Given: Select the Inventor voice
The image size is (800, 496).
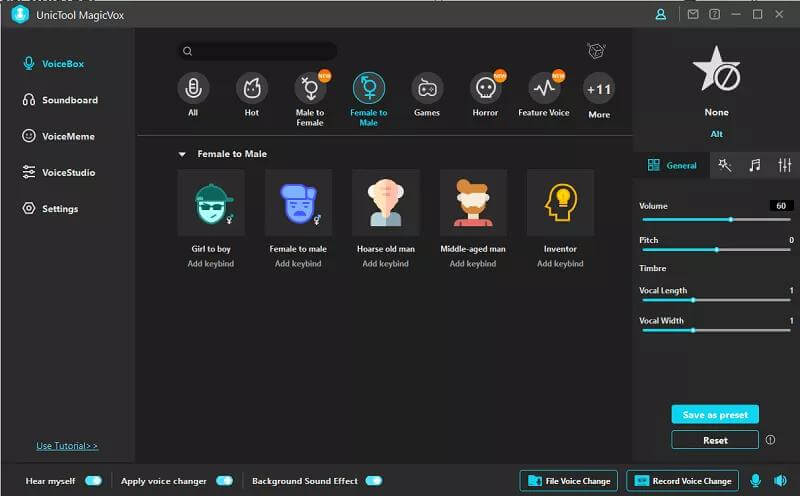Looking at the screenshot, I should click(560, 203).
